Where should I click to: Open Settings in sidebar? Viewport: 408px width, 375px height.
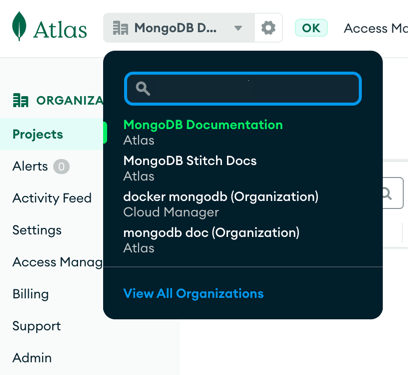coord(37,230)
